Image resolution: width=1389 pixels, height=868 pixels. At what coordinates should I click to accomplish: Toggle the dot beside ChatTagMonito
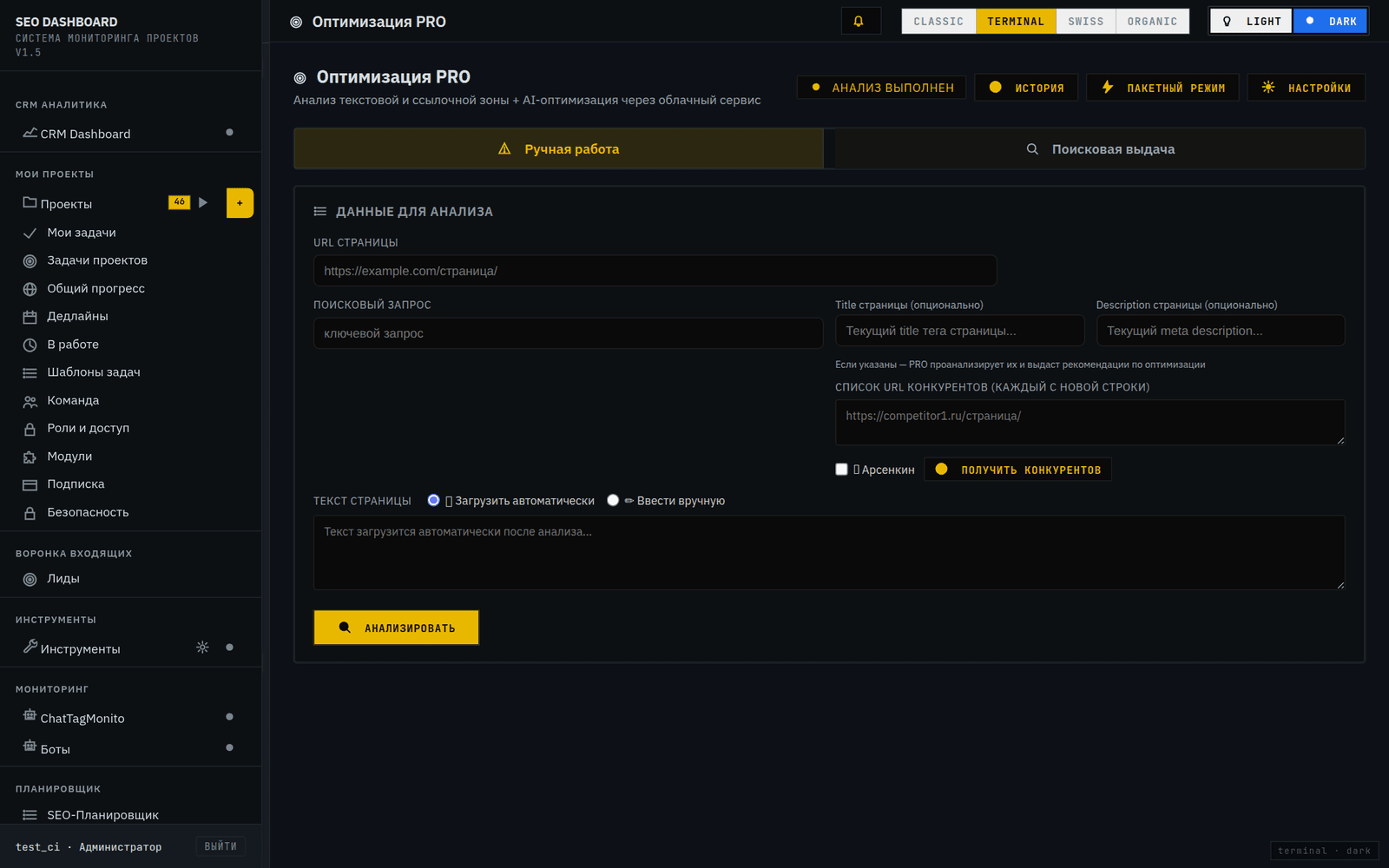[x=229, y=717]
